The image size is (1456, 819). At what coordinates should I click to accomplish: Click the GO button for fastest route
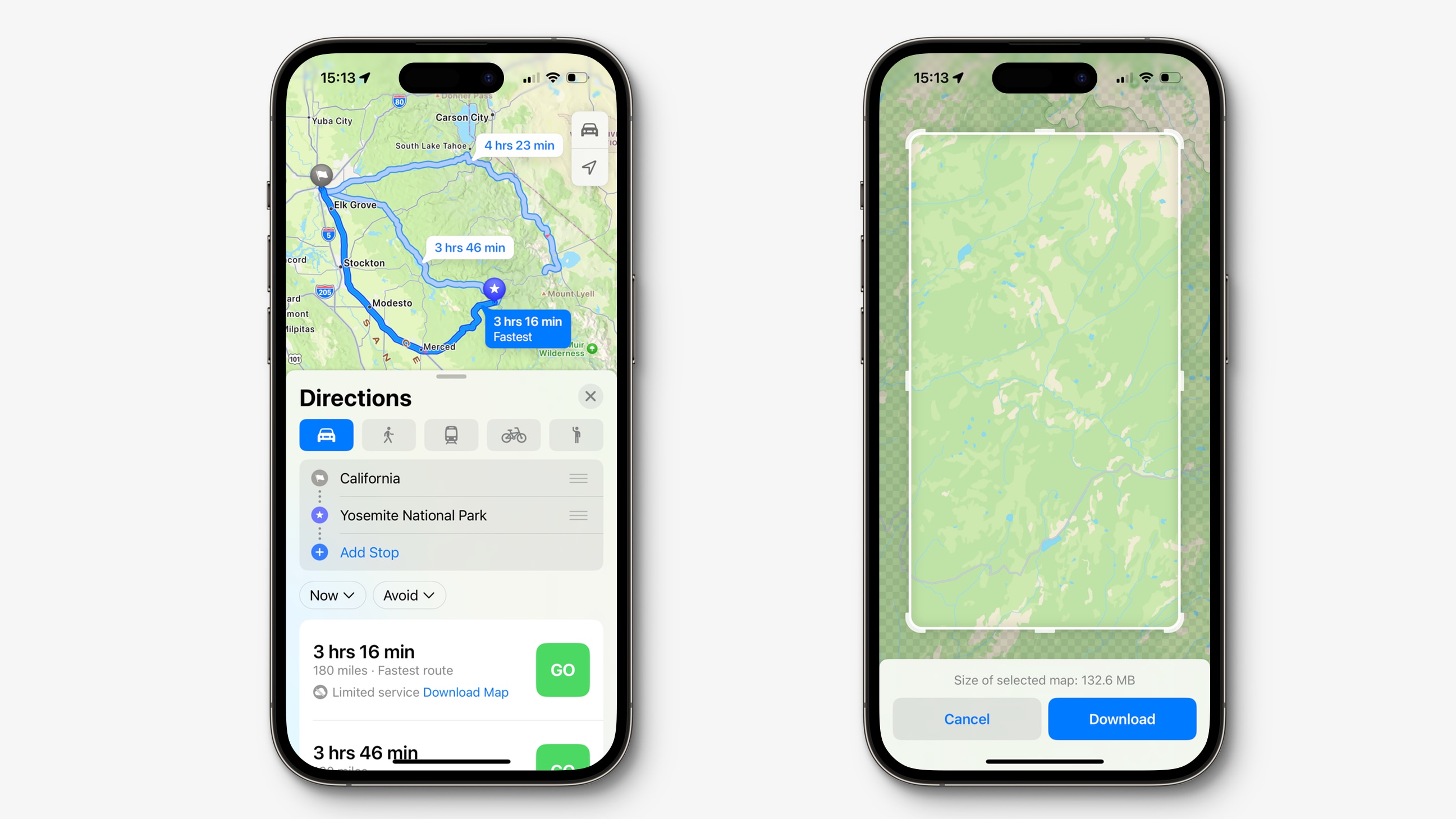[x=562, y=669]
